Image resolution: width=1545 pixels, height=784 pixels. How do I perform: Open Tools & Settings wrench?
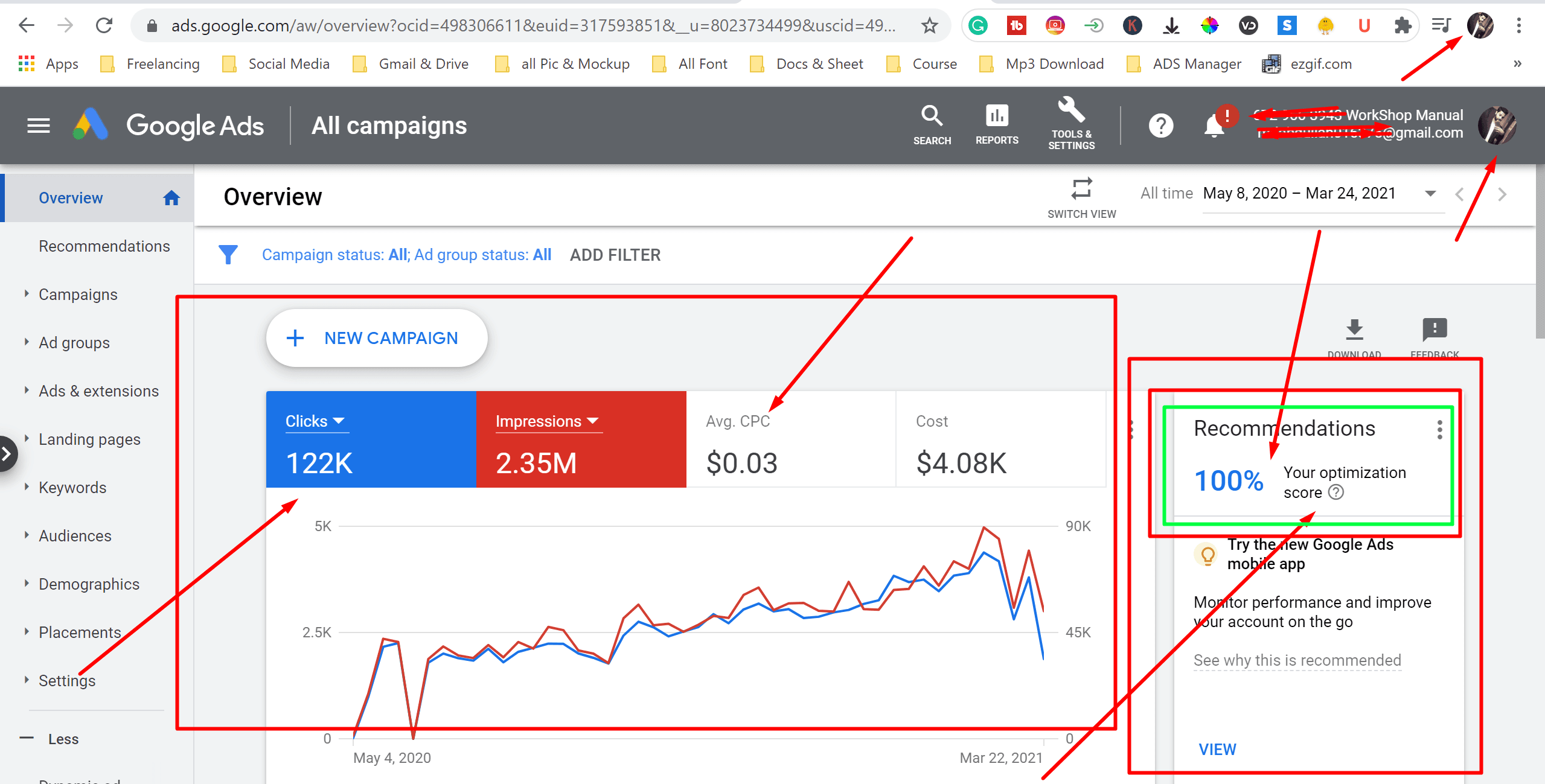[x=1071, y=124]
